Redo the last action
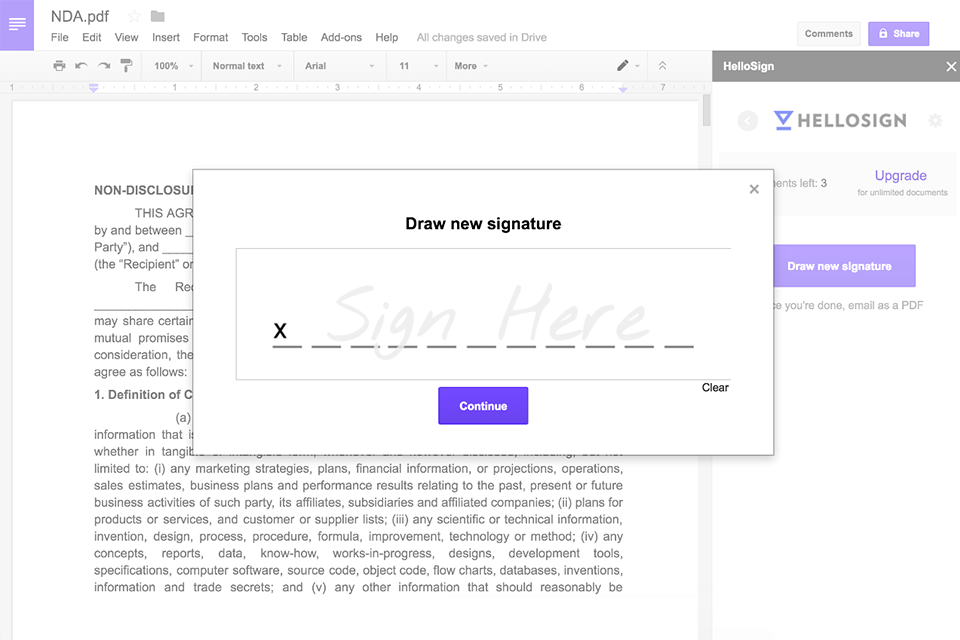The height and width of the screenshot is (640, 960). click(x=104, y=66)
